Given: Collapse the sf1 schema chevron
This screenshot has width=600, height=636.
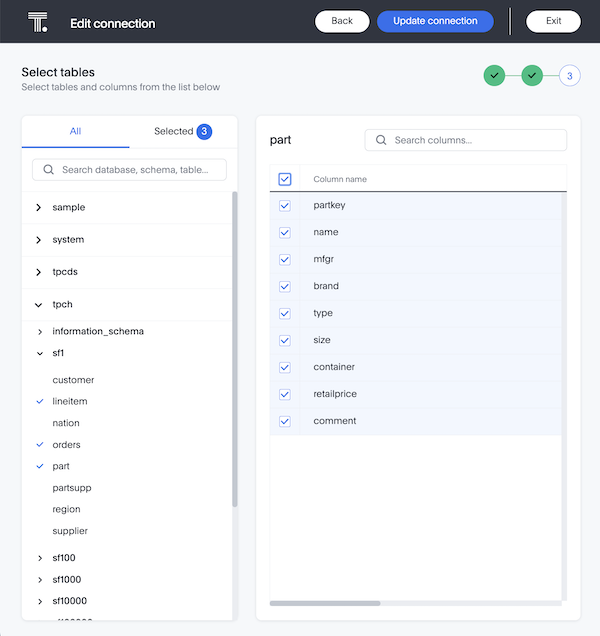Looking at the screenshot, I should coord(40,353).
